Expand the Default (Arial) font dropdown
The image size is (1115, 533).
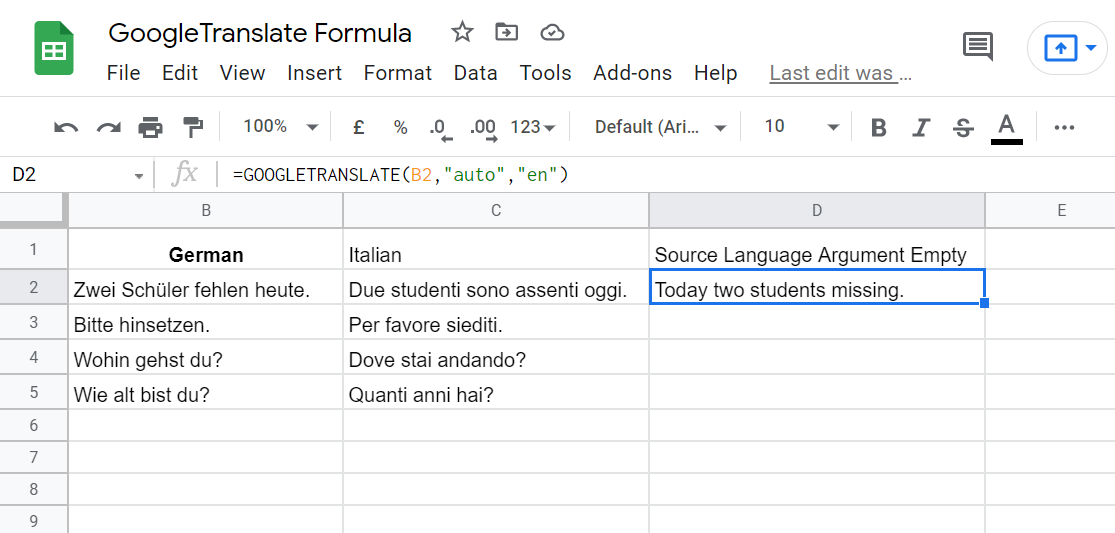(x=661, y=127)
